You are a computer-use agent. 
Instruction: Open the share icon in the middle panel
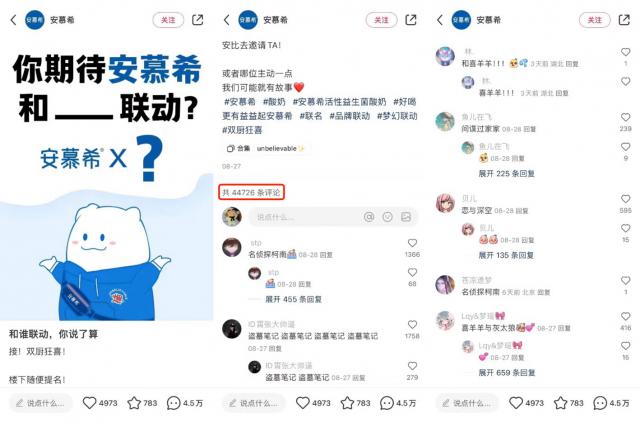pyautogui.click(x=411, y=20)
